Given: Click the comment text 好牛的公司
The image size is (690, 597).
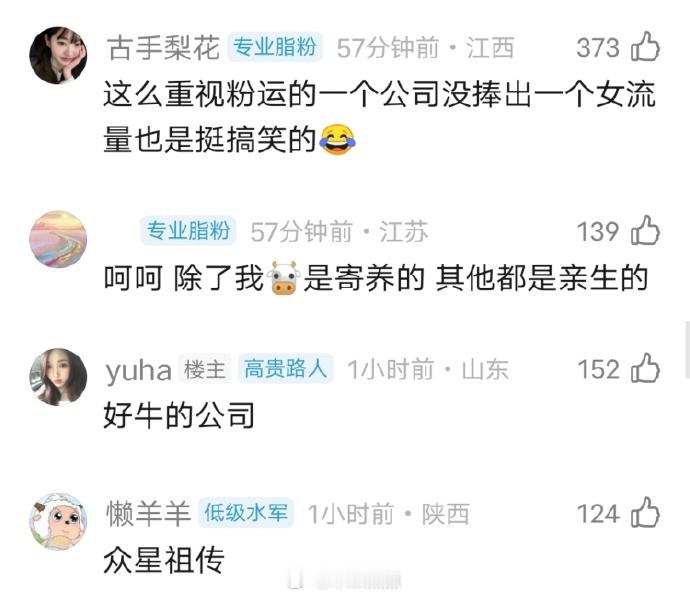Looking at the screenshot, I should (x=179, y=416).
